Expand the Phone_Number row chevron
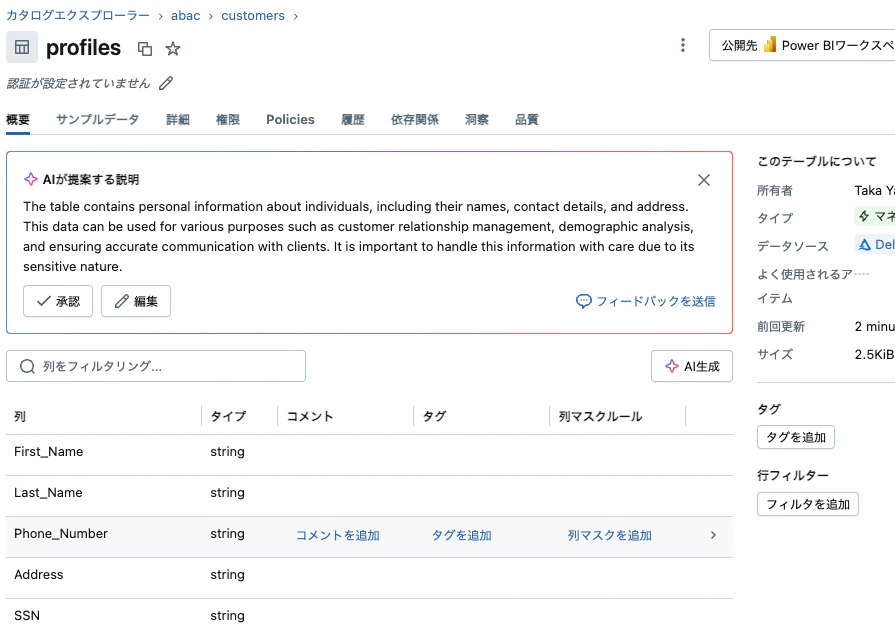Viewport: 895px width, 638px height. click(x=713, y=535)
